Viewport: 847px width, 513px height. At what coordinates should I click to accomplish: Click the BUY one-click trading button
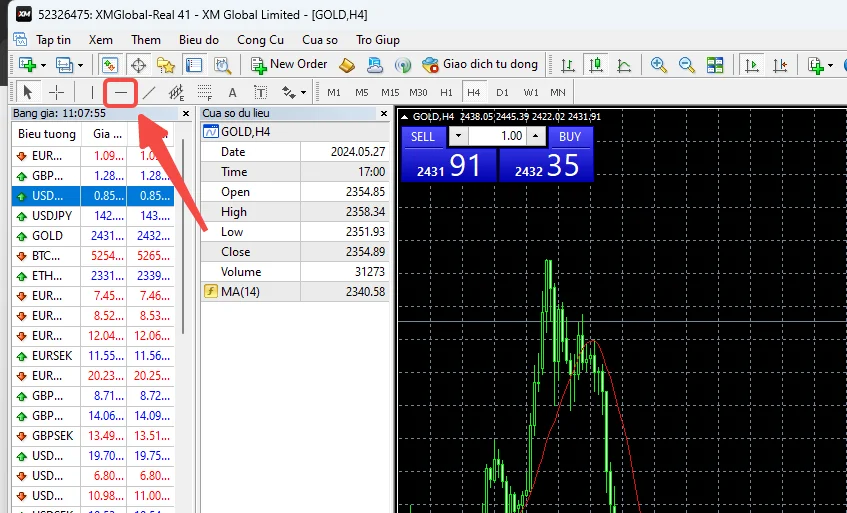click(570, 137)
